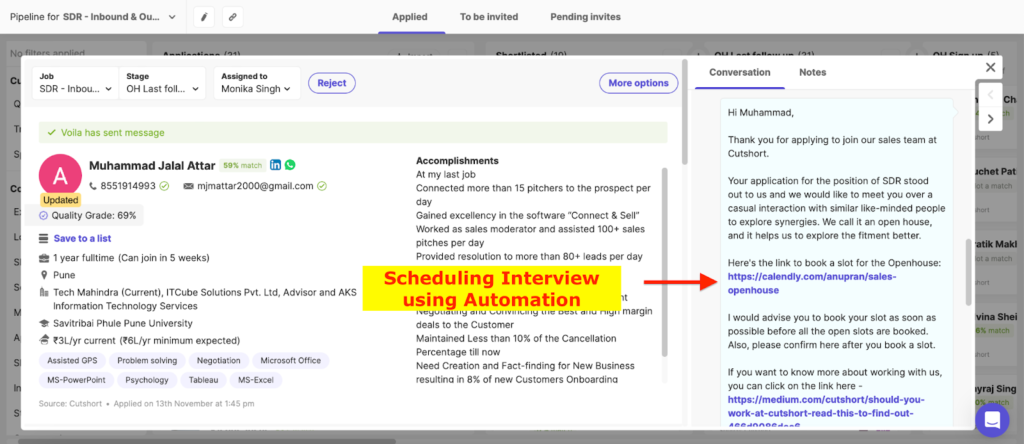Click the Accomplishments section scrollbar
Image resolution: width=1024 pixels, height=444 pixels.
665,261
